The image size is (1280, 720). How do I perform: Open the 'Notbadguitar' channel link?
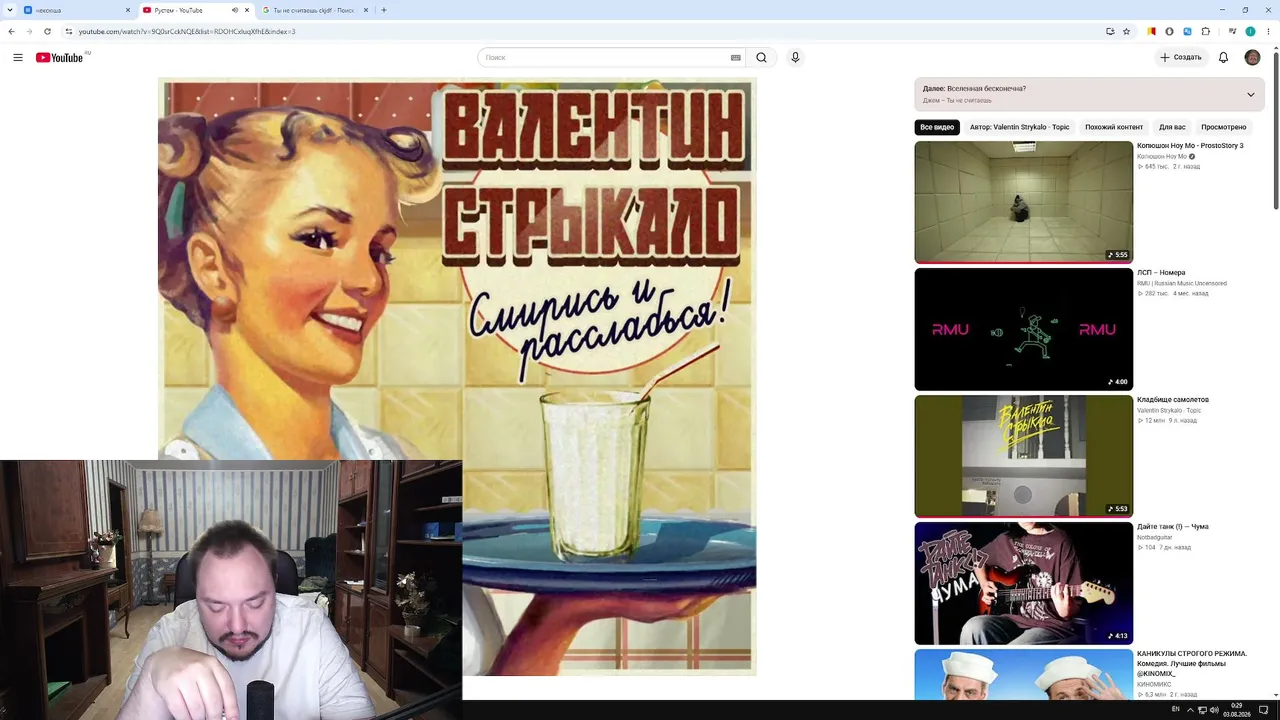click(x=1155, y=538)
